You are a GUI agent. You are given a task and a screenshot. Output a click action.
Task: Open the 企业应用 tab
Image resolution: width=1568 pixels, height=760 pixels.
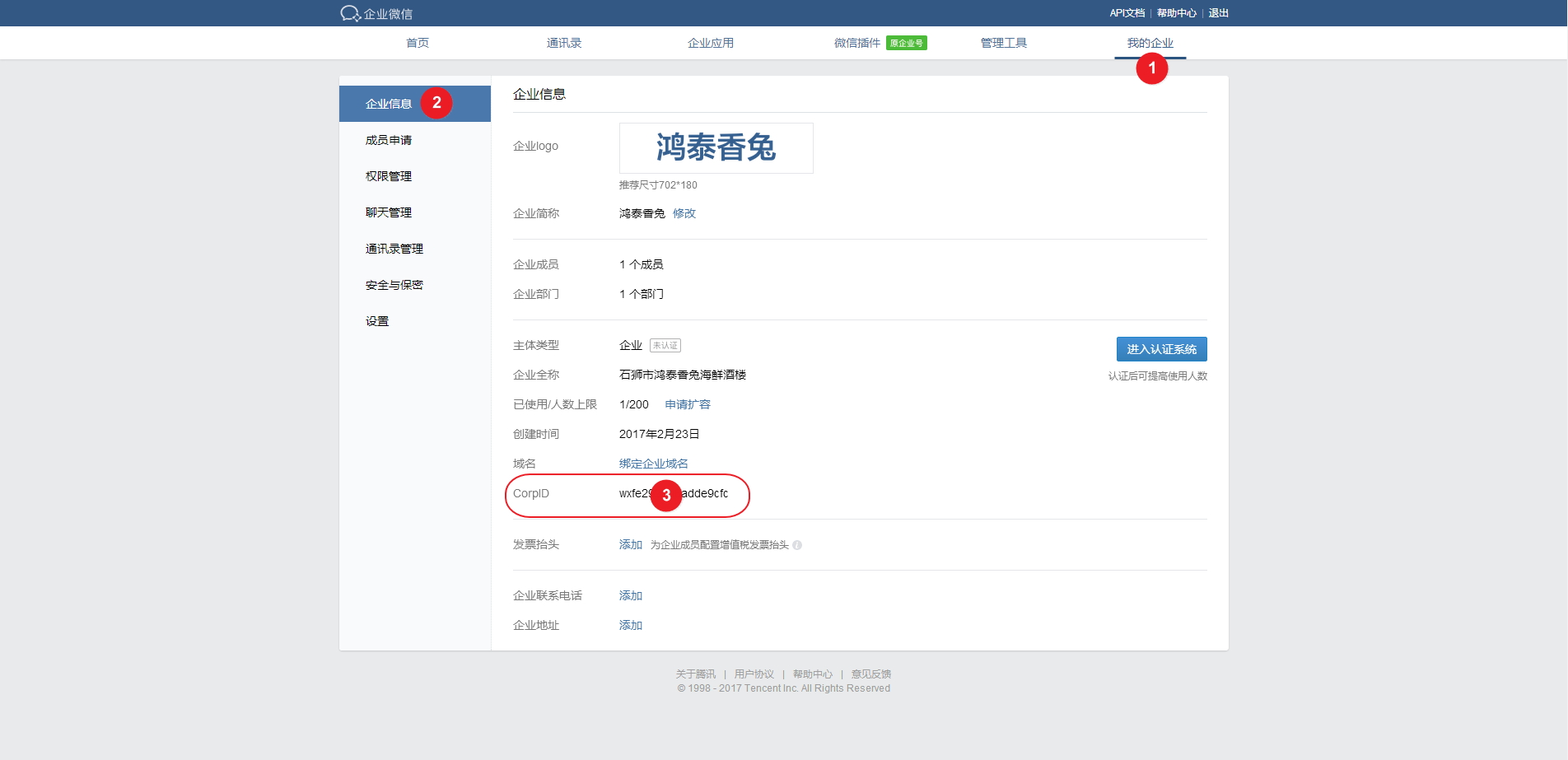[x=711, y=43]
